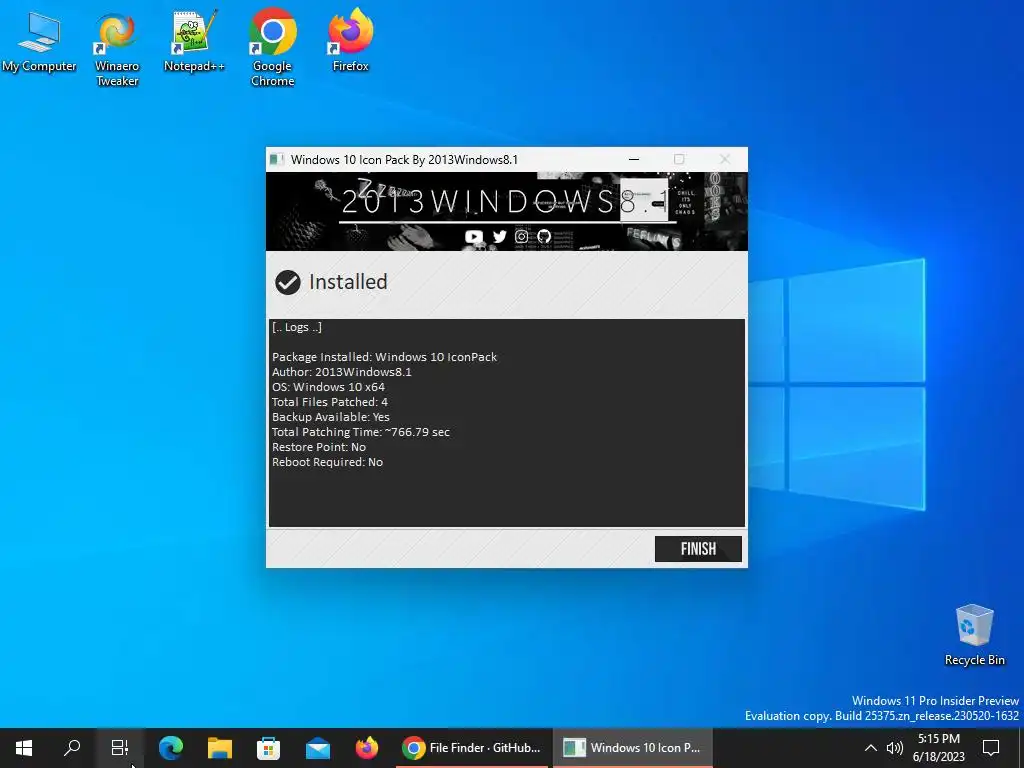1024x768 pixels.
Task: Click the 'Reboot Required: No' log line
Action: [327, 462]
